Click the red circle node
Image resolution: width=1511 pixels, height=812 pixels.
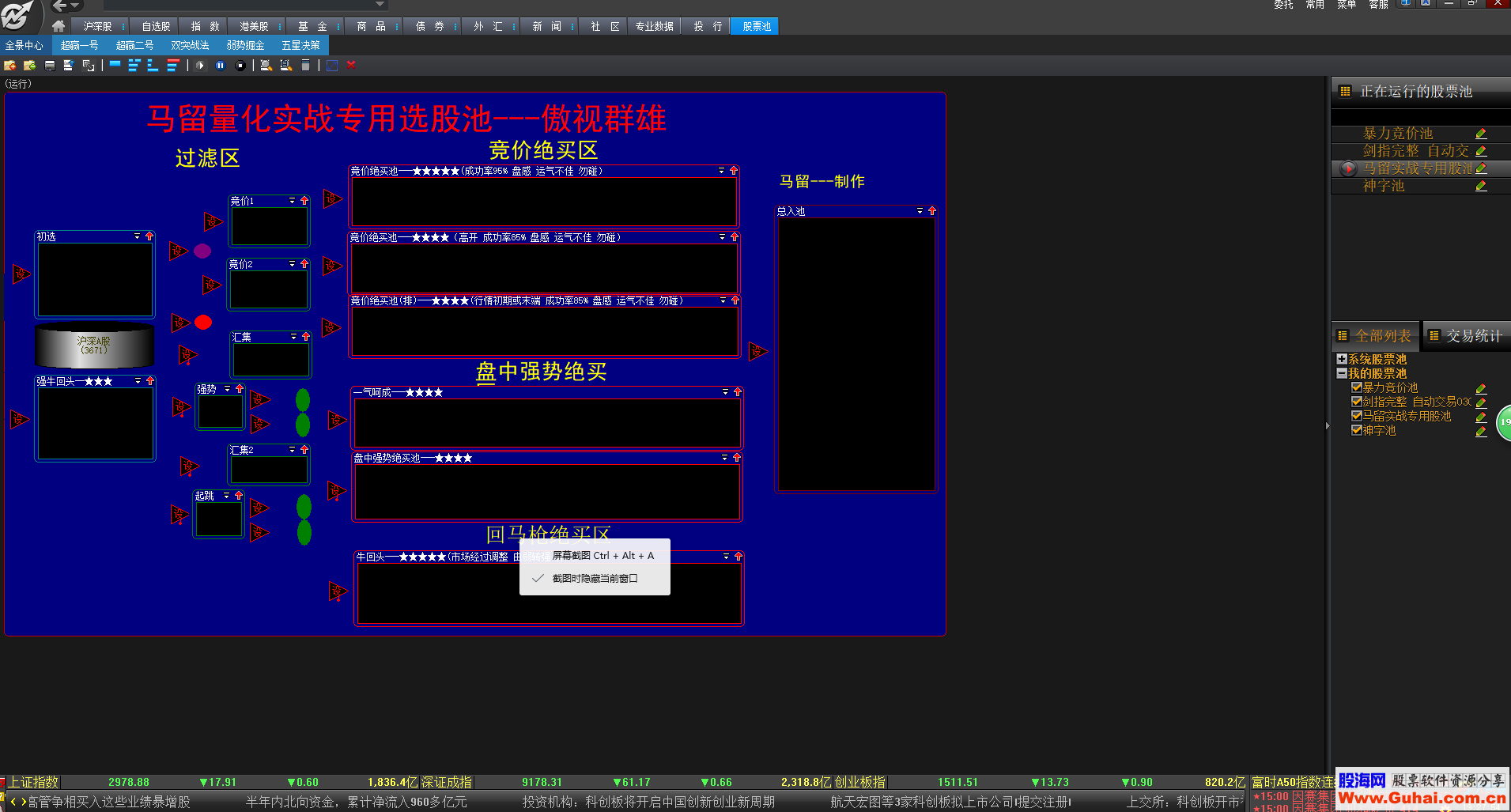tap(203, 322)
